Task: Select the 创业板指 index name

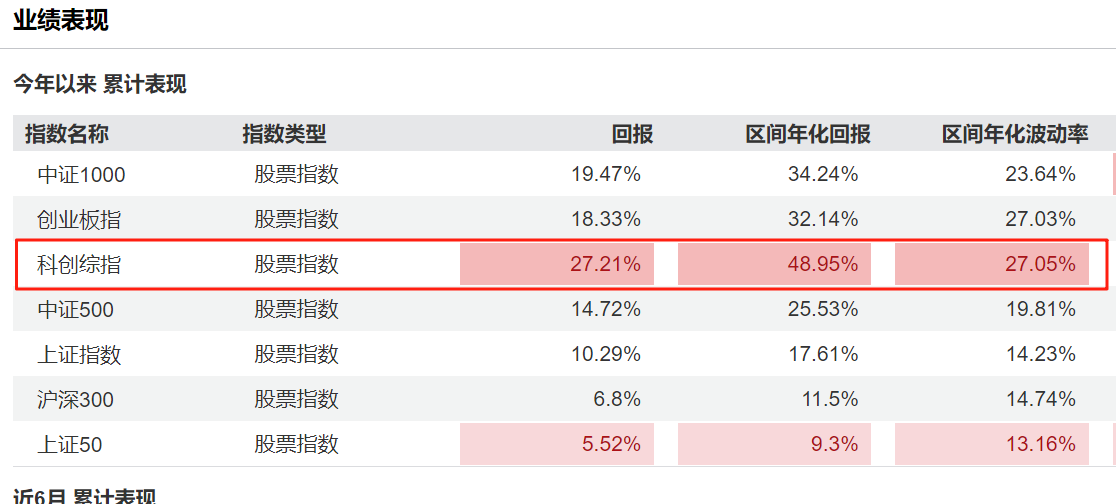Action: [79, 220]
